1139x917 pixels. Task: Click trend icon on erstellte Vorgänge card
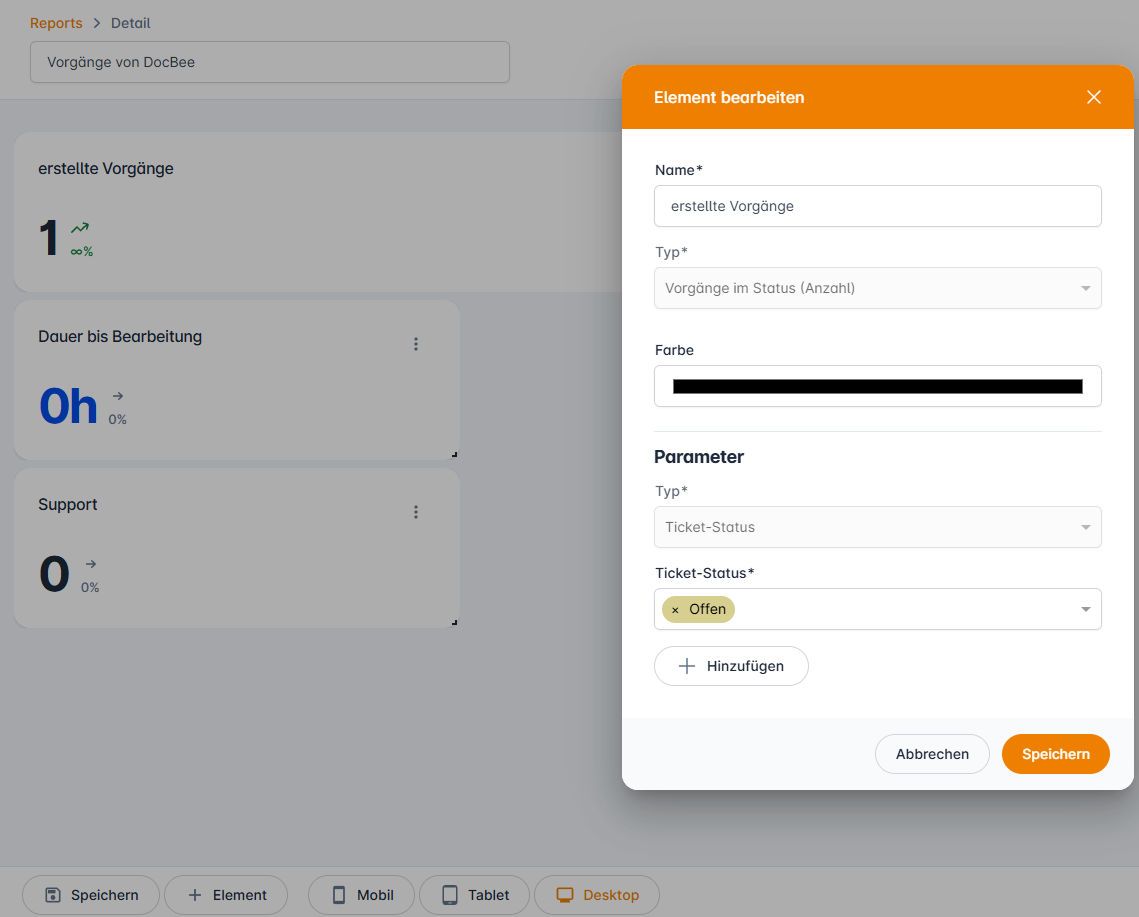pos(80,228)
